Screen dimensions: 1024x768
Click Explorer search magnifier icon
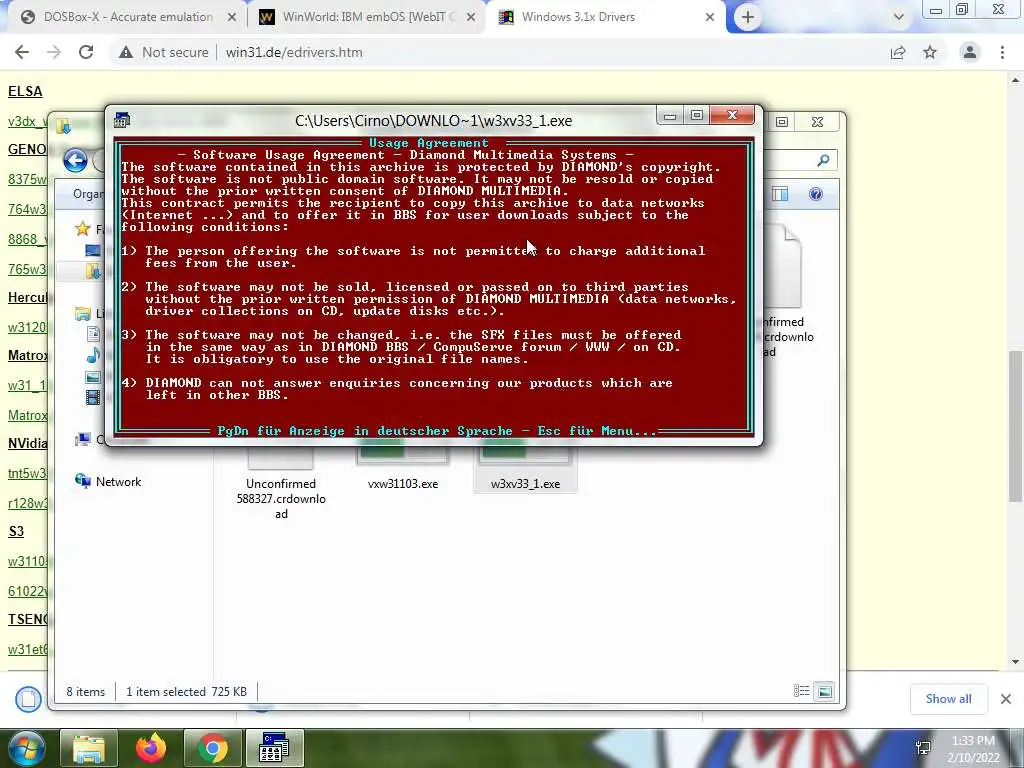[824, 160]
